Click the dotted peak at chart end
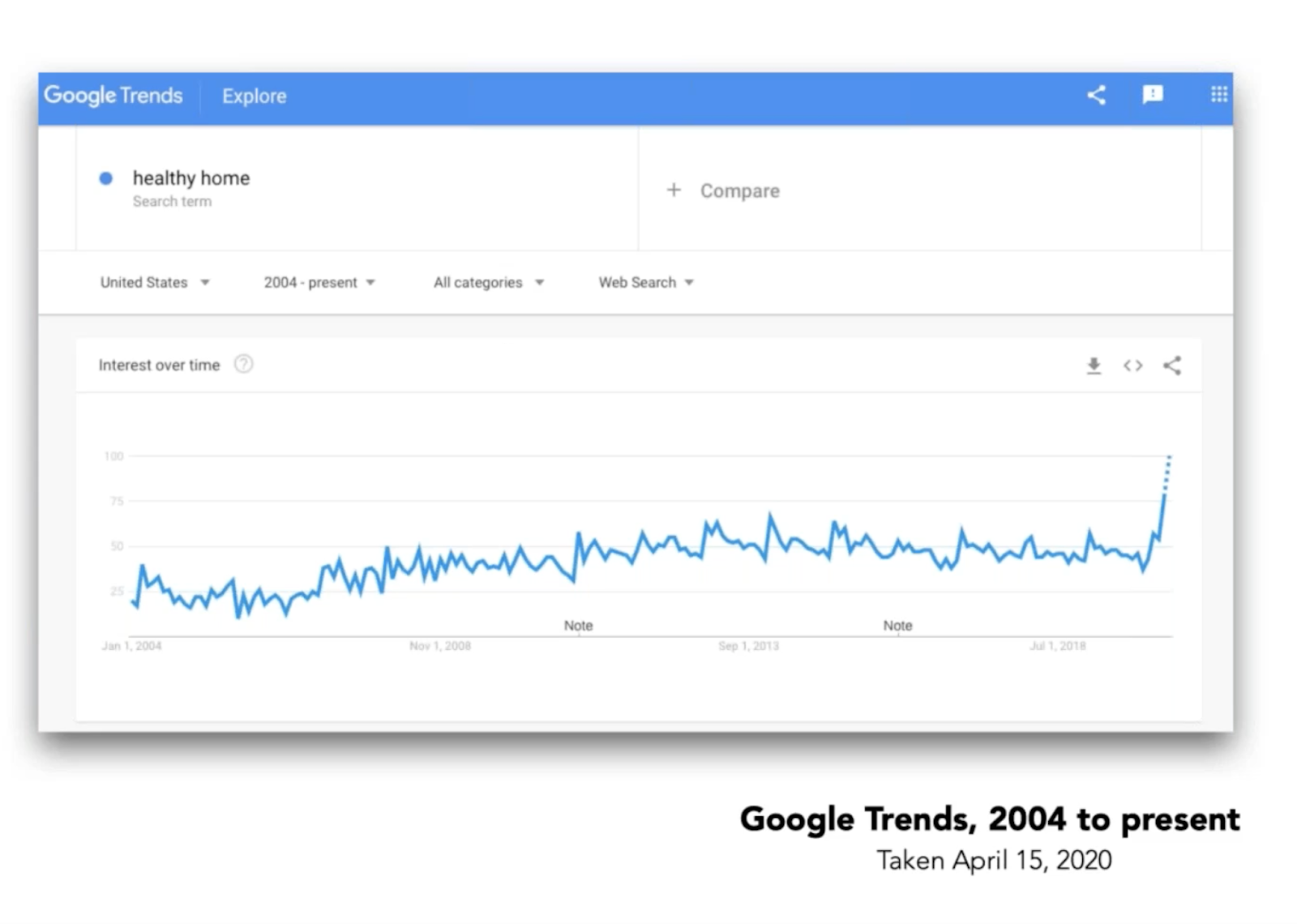Image resolution: width=1297 pixels, height=924 pixels. 1167,473
